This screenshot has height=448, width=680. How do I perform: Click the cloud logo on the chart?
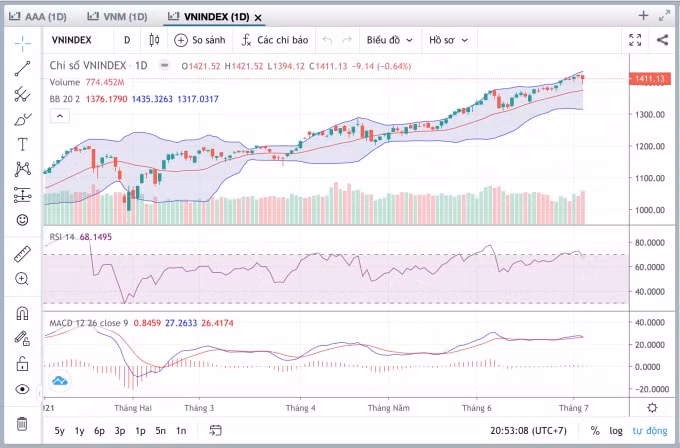pos(59,381)
